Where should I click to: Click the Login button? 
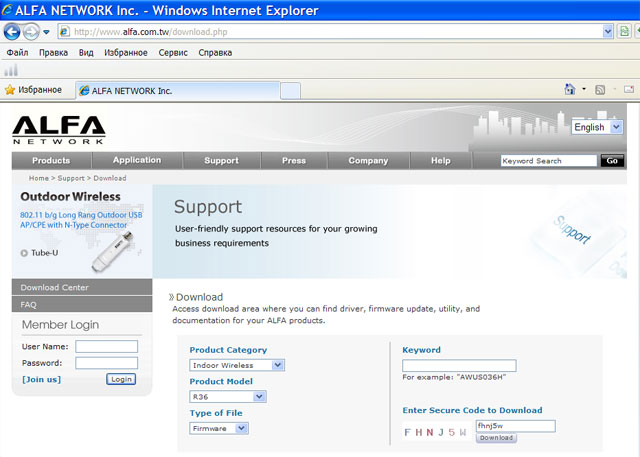[x=121, y=379]
